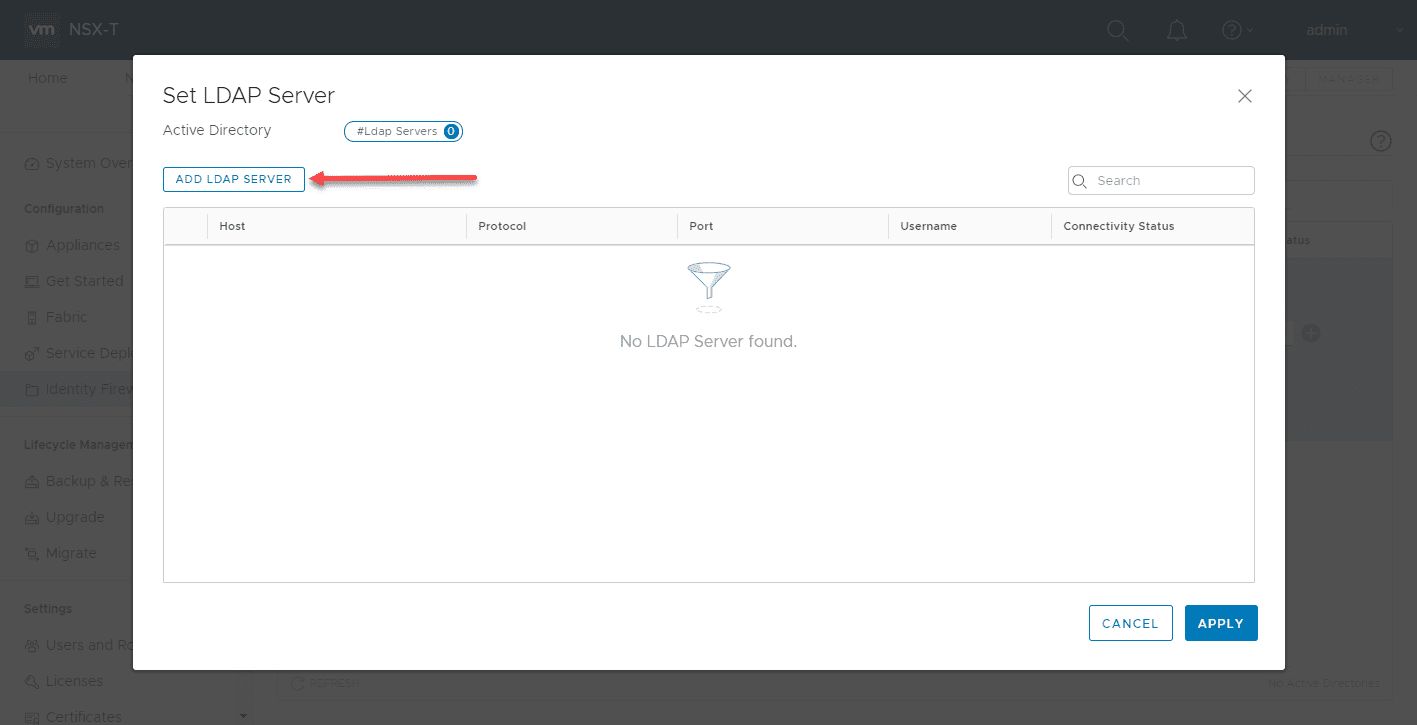
Task: Click the chevron near Certificates at sidebar bottom
Action: [243, 716]
